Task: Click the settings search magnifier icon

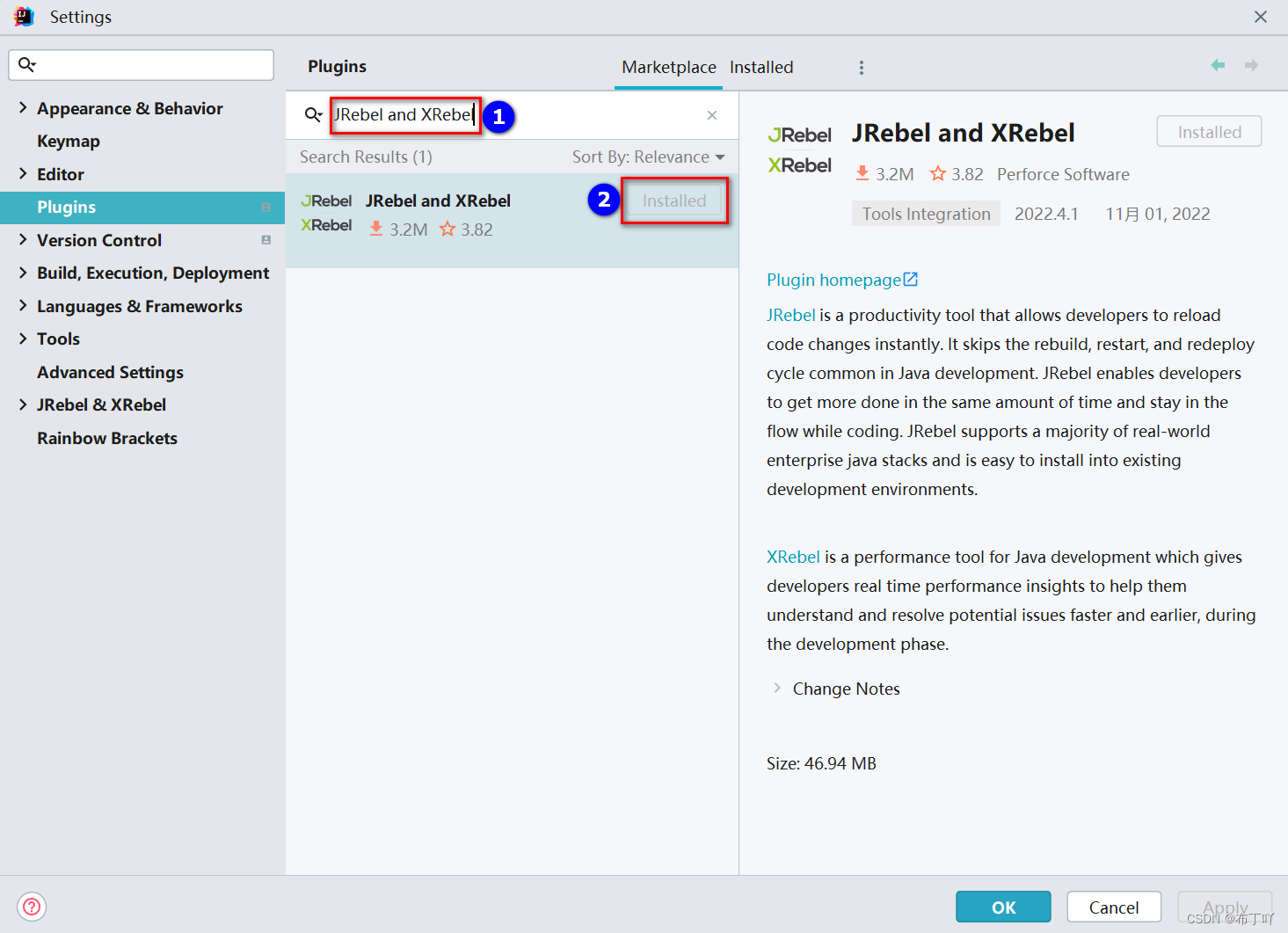Action: (x=27, y=64)
